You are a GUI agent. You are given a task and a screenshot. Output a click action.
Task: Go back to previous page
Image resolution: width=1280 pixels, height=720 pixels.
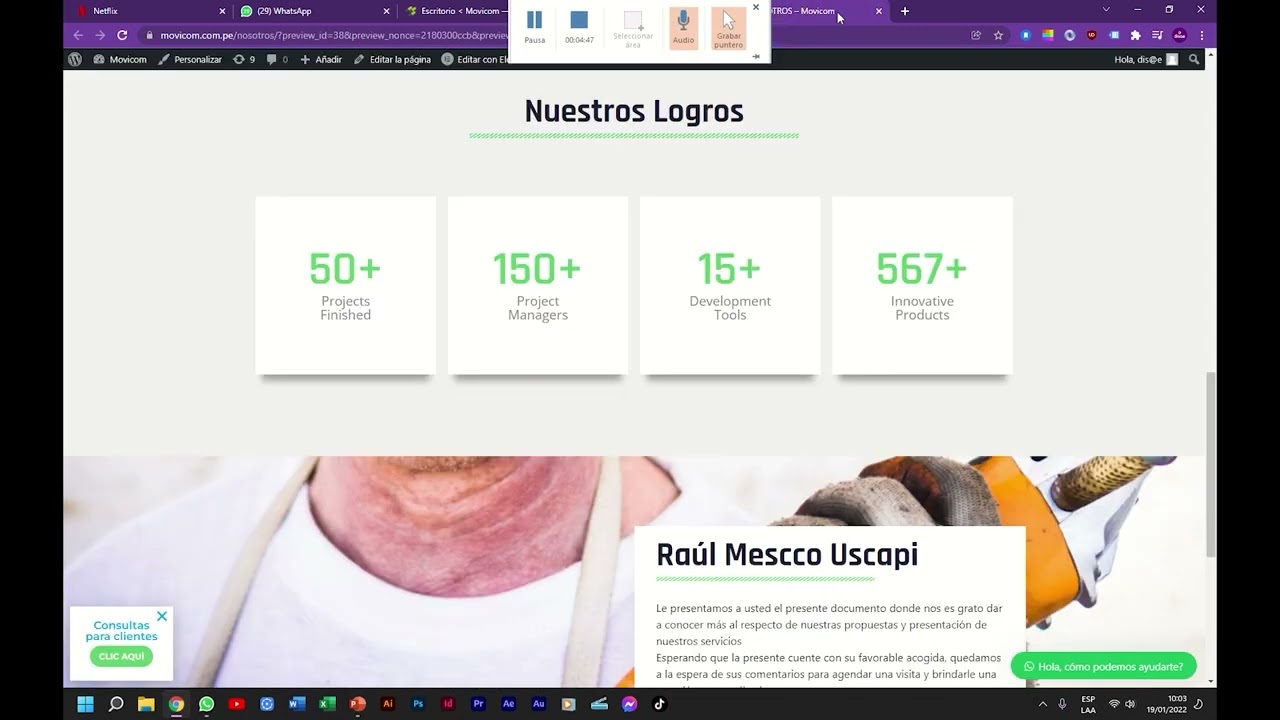point(77,35)
